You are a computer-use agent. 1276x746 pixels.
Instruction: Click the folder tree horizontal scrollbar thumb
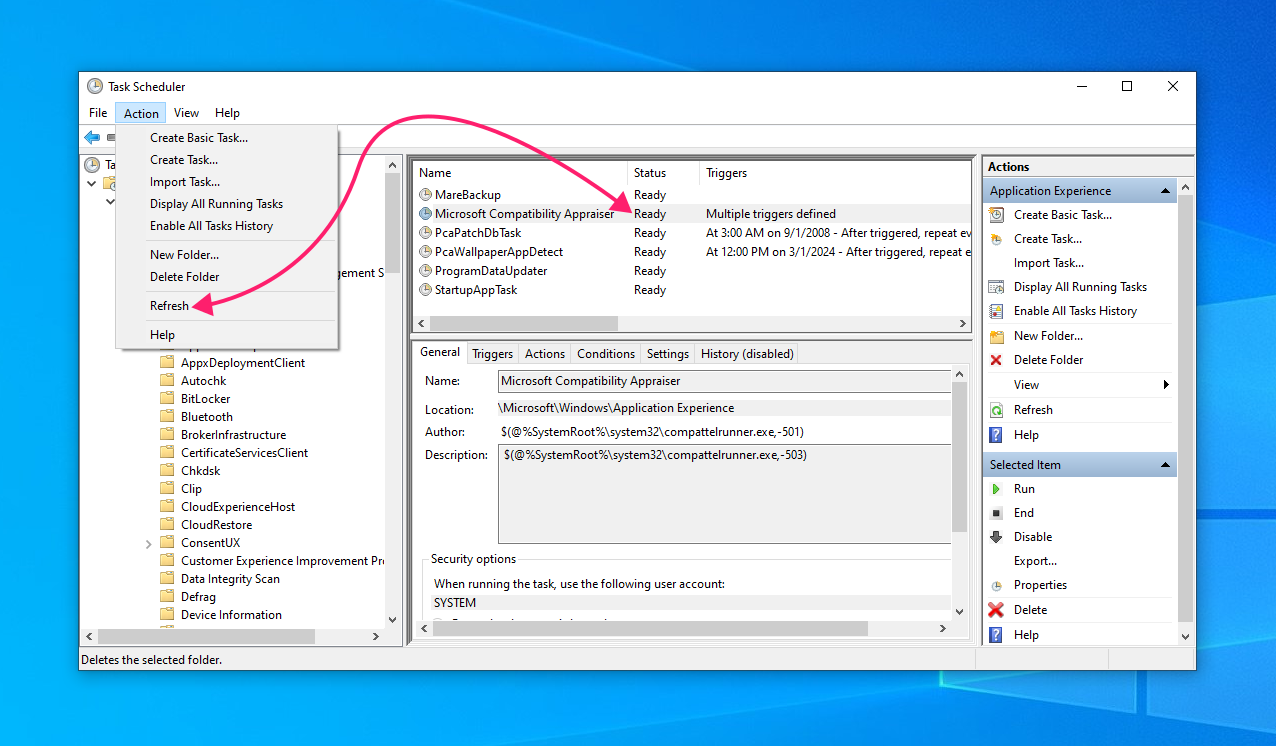pos(206,636)
